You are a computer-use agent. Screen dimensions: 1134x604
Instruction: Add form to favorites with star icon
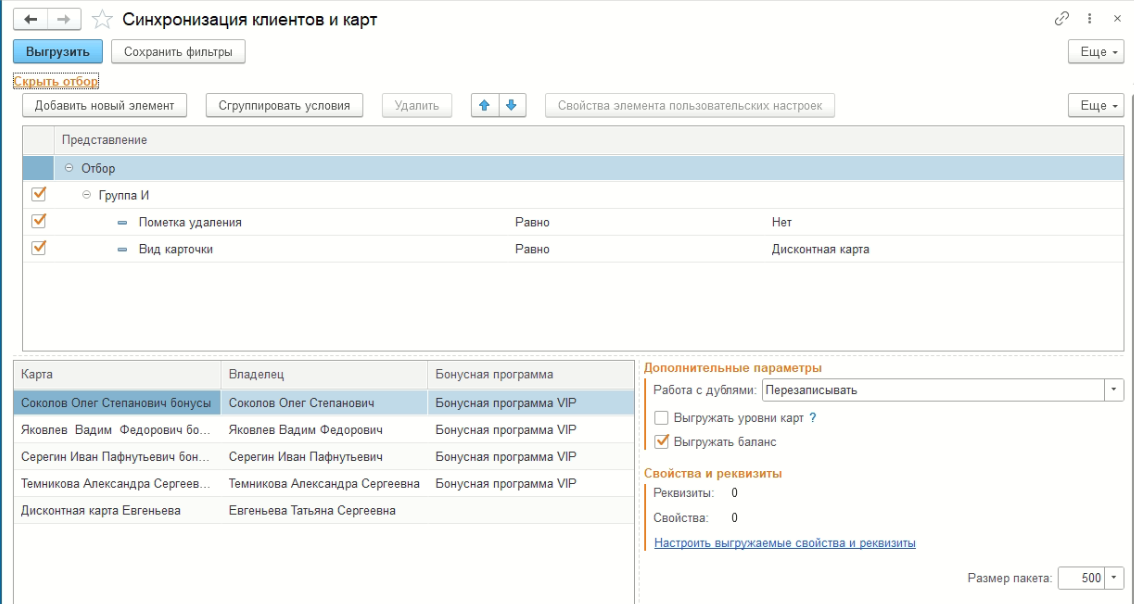coord(101,19)
